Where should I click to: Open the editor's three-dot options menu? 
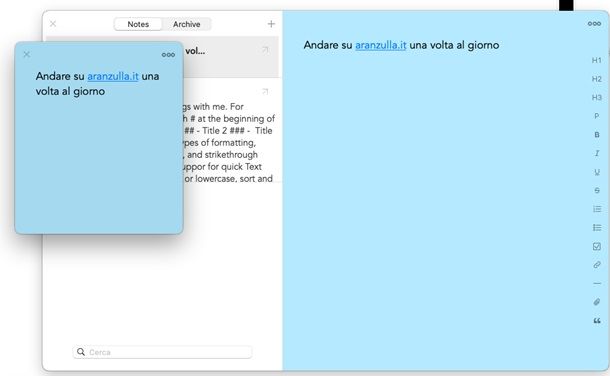pos(594,24)
